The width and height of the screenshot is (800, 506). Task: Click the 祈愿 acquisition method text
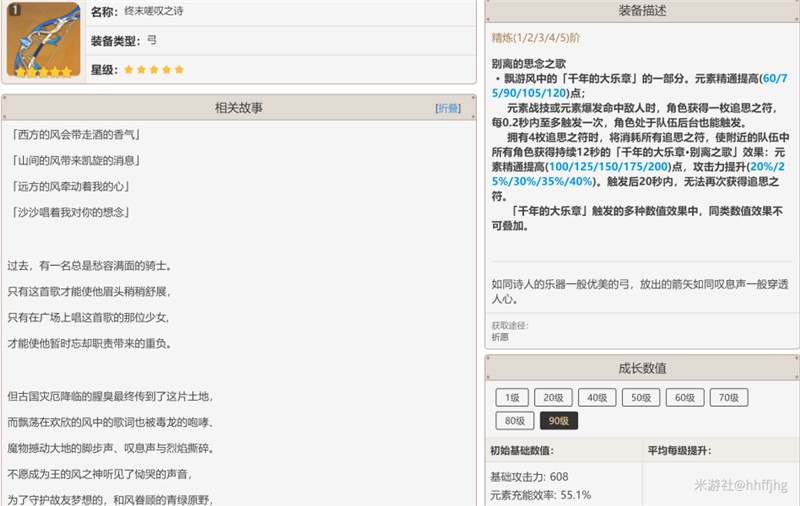[500, 339]
